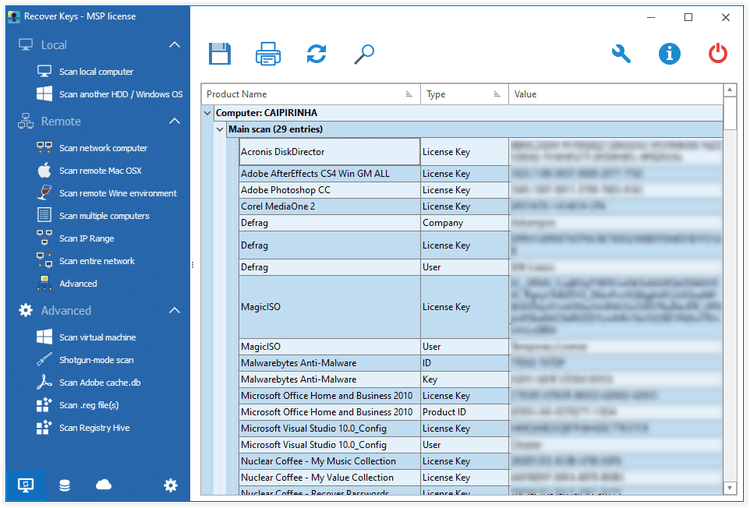Open the cloud tab at sidebar bottom
Image resolution: width=750 pixels, height=508 pixels.
coord(104,485)
